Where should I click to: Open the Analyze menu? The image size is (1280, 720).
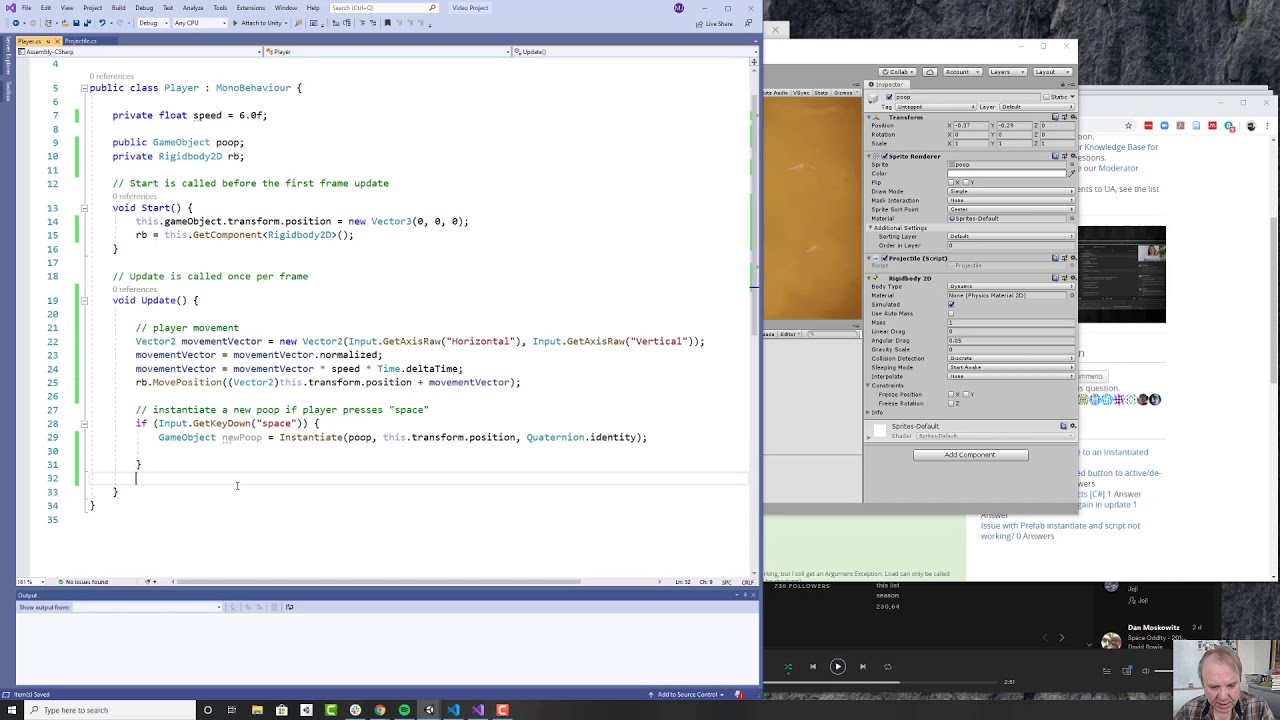193,8
